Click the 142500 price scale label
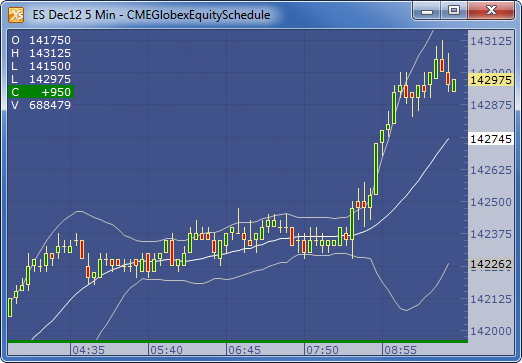 click(491, 202)
